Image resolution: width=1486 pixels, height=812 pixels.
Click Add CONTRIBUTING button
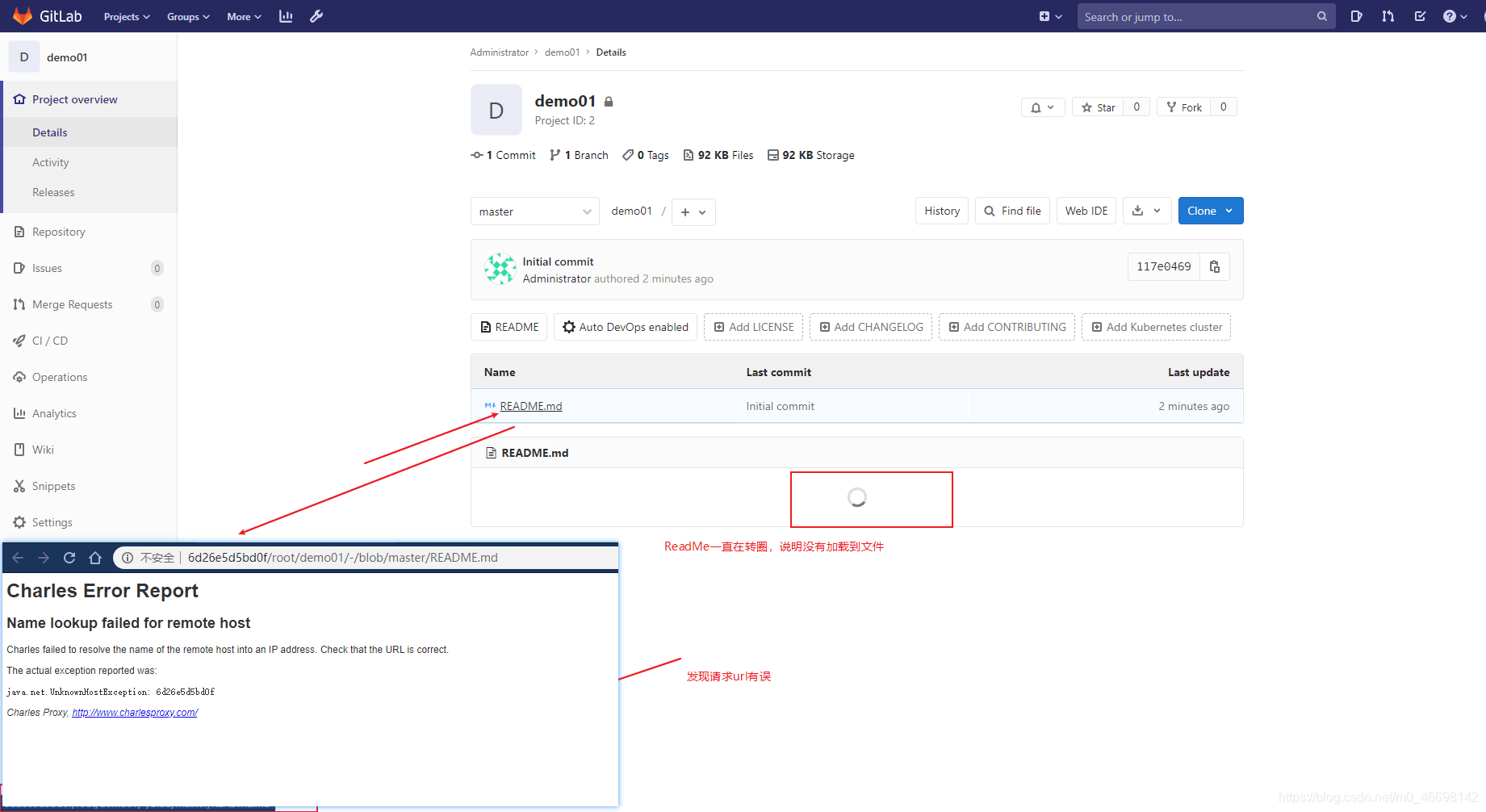click(1007, 327)
